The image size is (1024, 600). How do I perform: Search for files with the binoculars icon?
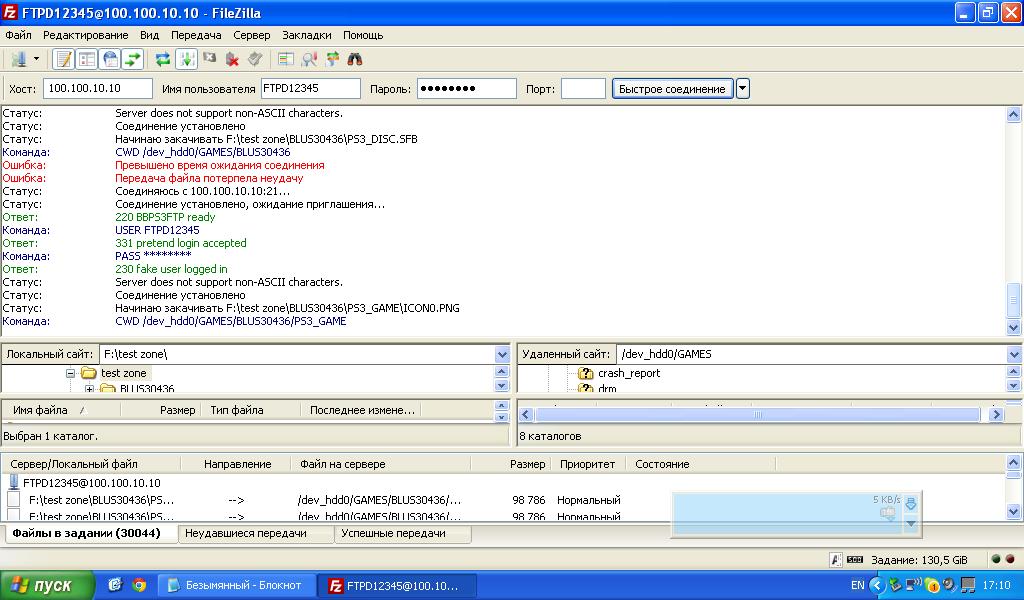click(x=355, y=59)
